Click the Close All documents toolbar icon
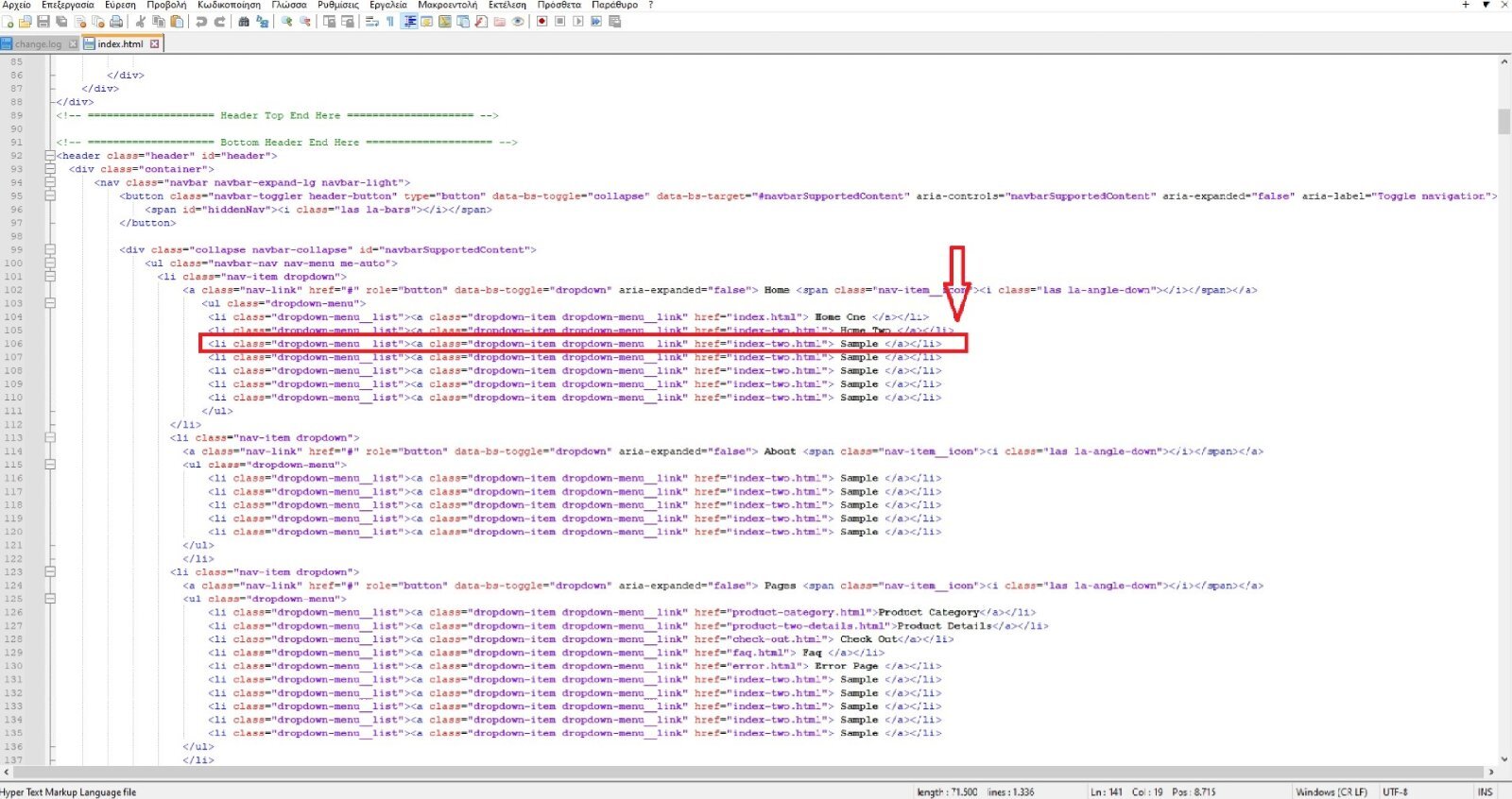This screenshot has height=799, width=1512. pyautogui.click(x=98, y=21)
